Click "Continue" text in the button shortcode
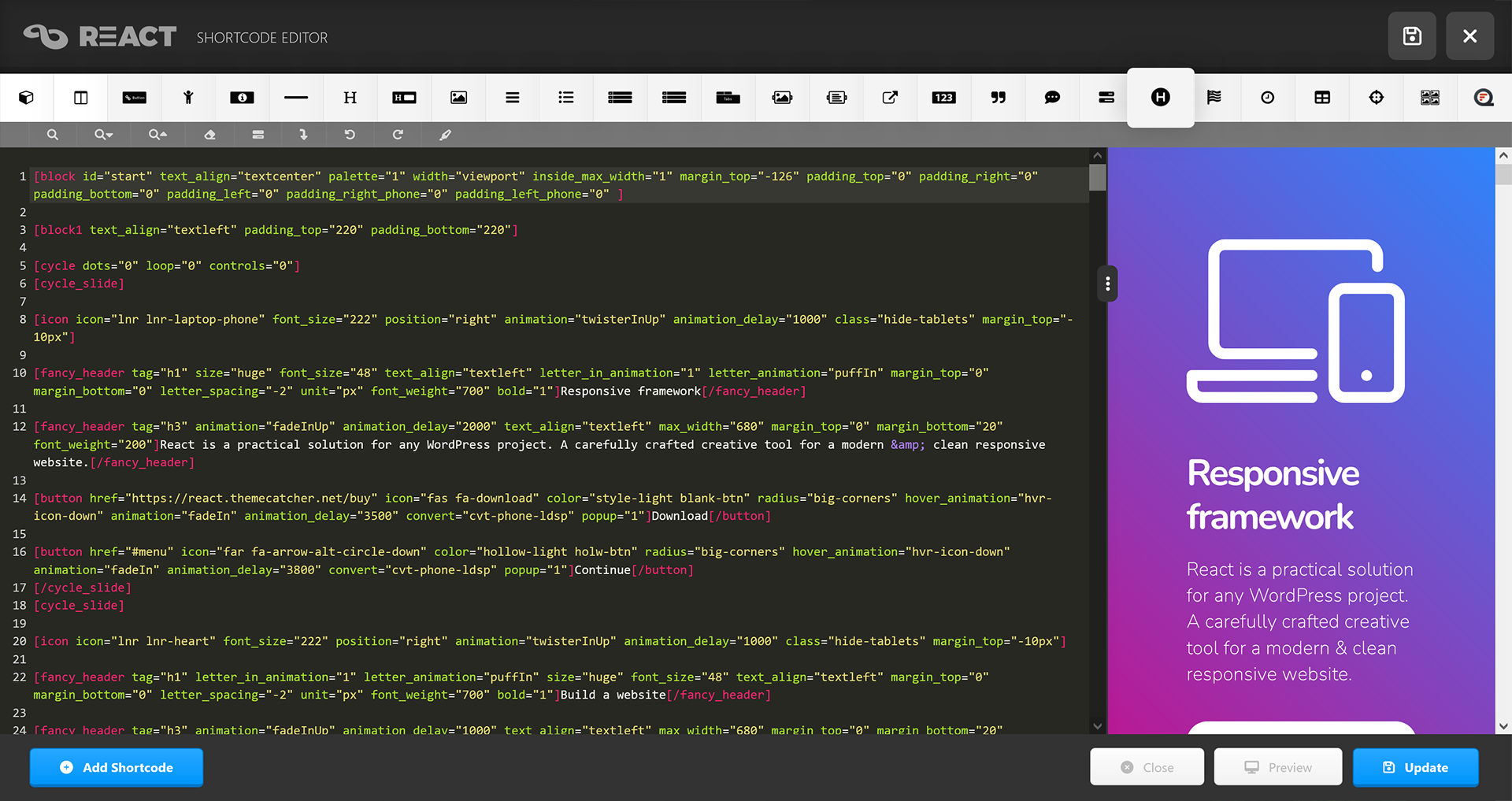1512x801 pixels. (x=602, y=570)
